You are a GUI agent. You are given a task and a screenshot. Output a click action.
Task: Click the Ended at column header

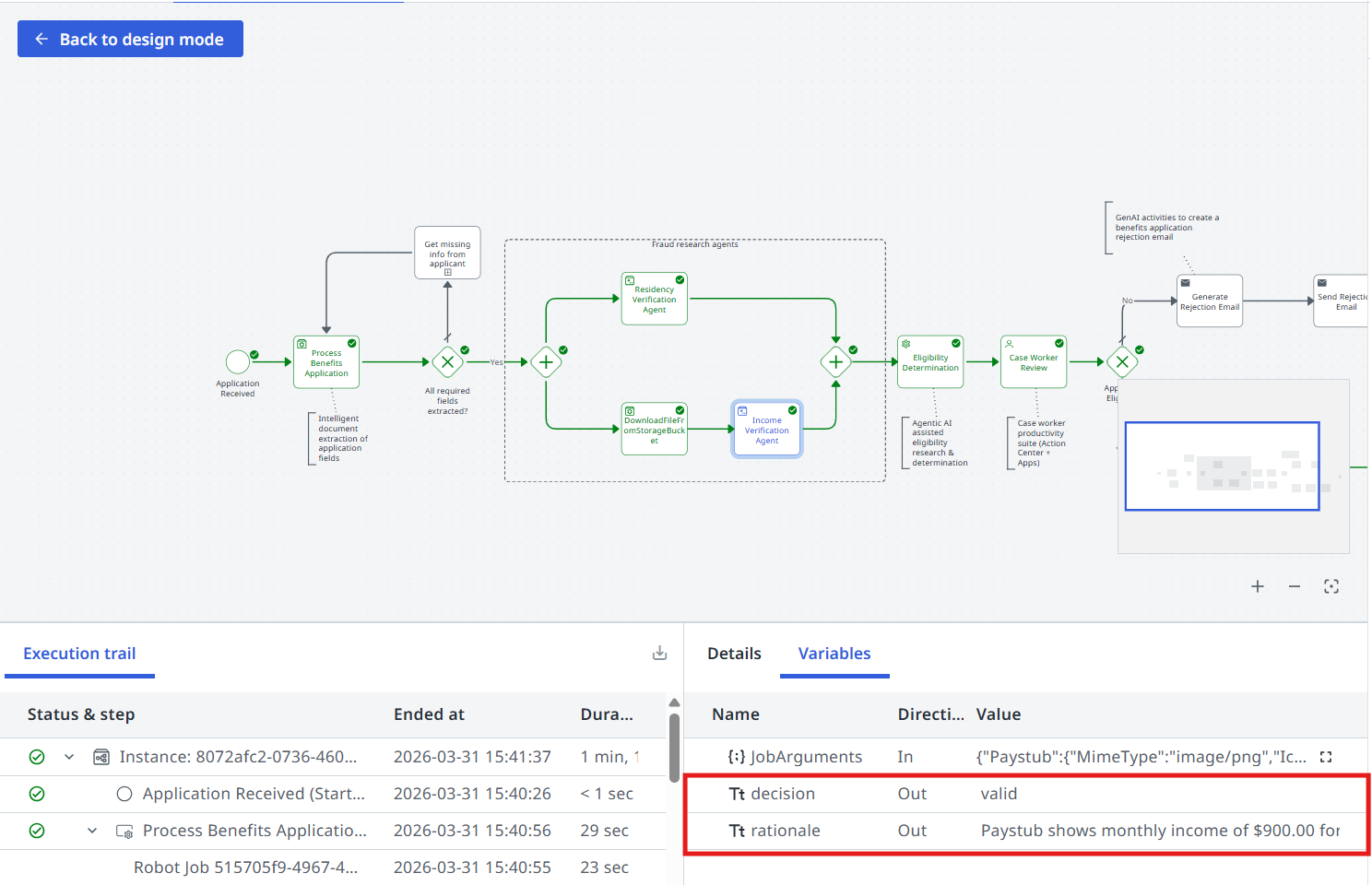(429, 714)
